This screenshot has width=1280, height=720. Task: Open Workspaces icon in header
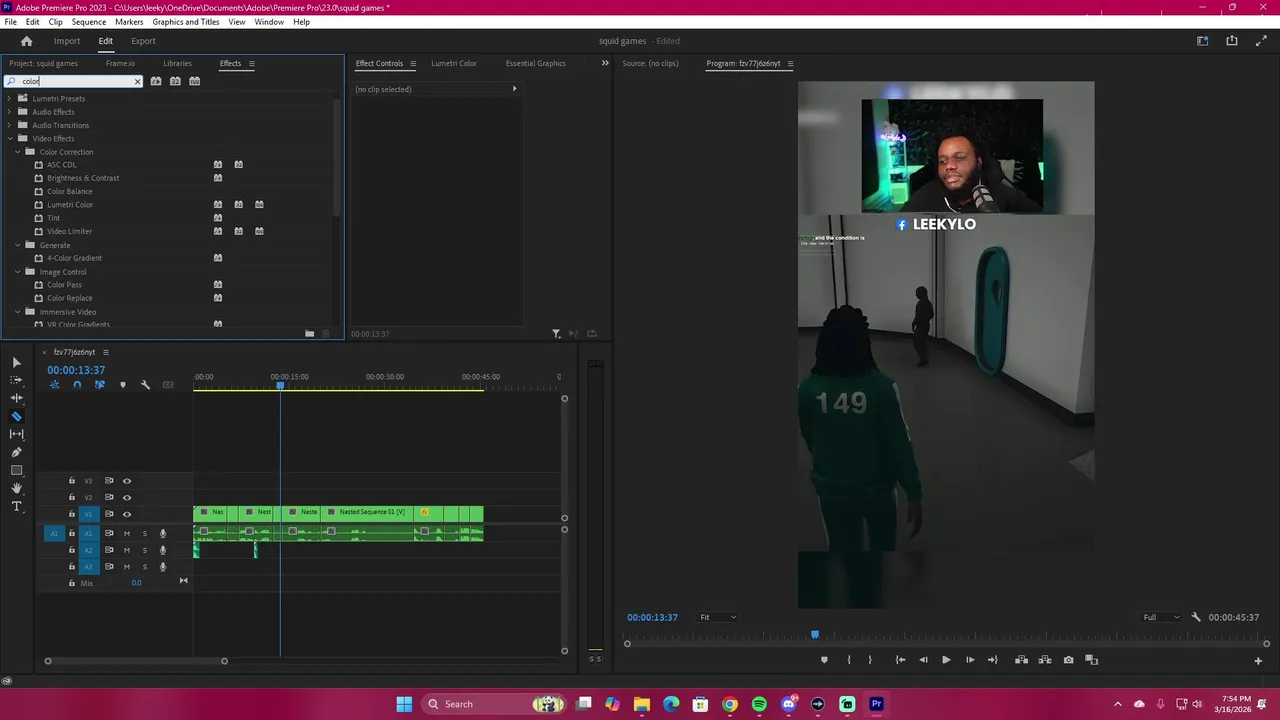1203,41
